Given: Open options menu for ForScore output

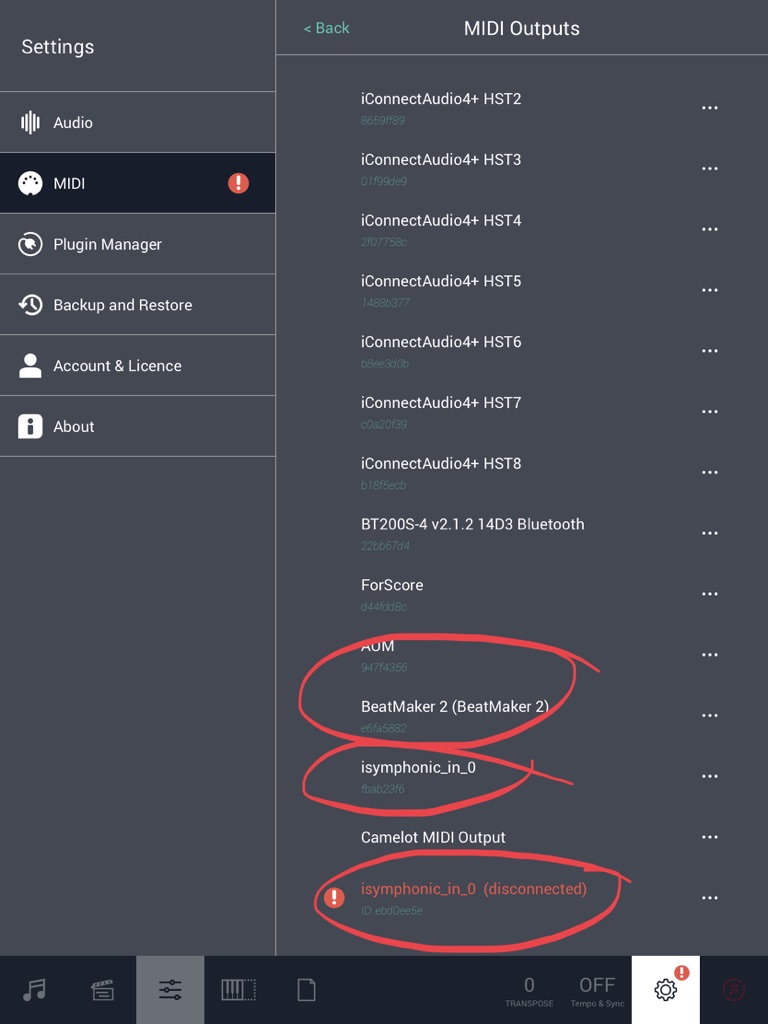Looking at the screenshot, I should pos(710,594).
